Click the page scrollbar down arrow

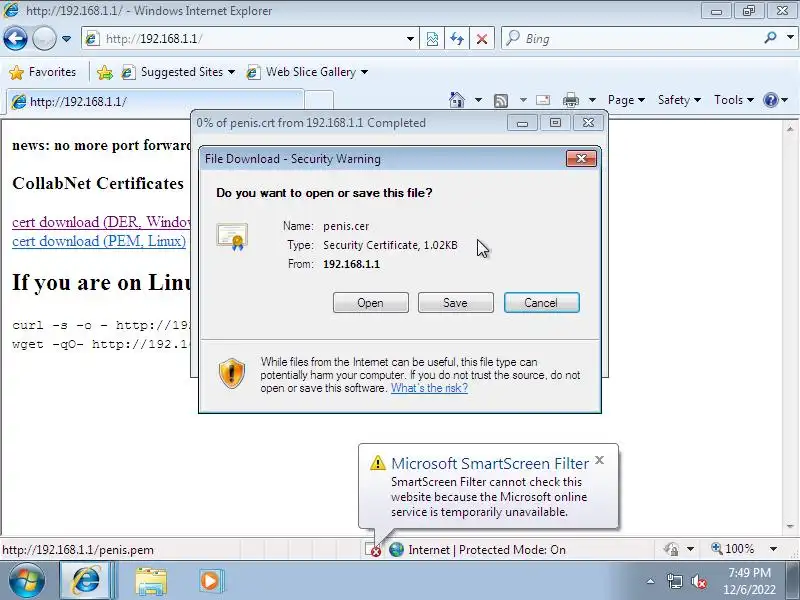click(x=790, y=526)
